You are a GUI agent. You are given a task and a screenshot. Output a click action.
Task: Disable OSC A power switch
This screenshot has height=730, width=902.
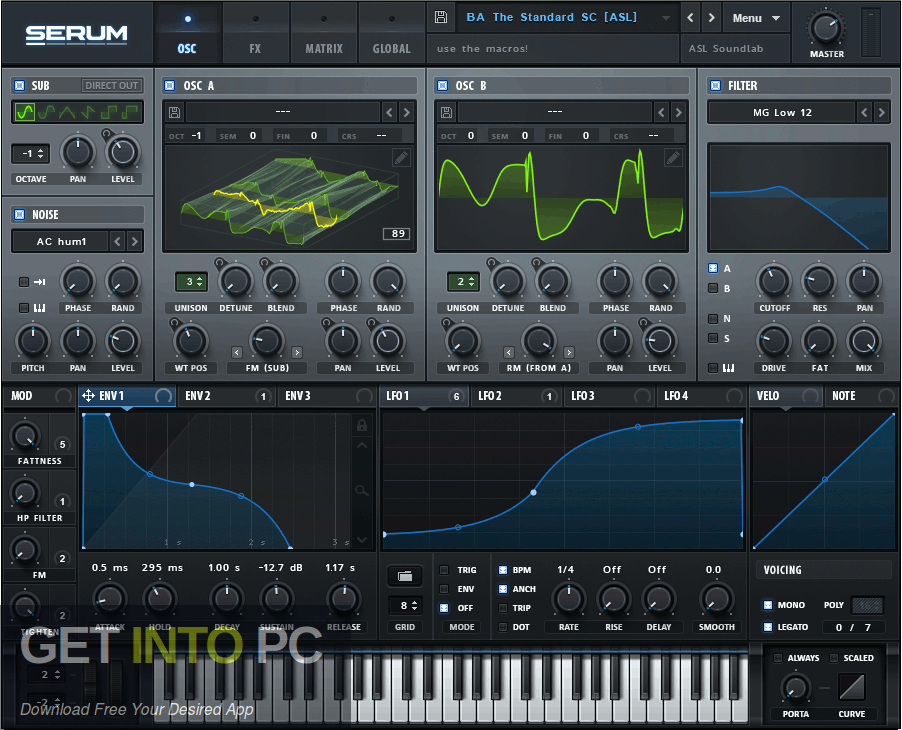(x=170, y=86)
